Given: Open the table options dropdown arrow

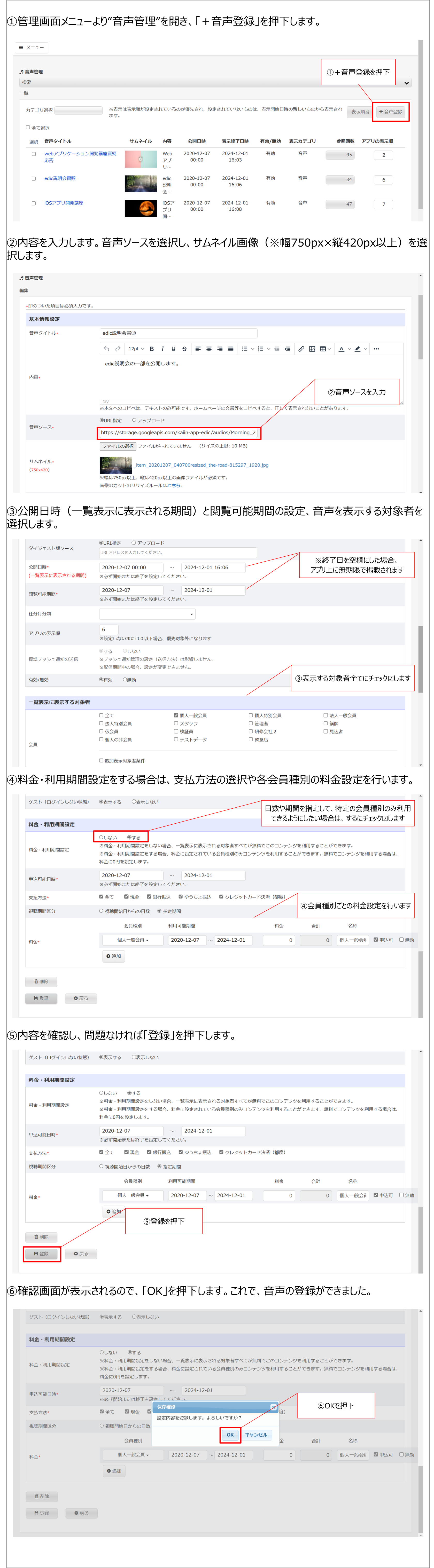Looking at the screenshot, I should coord(330,349).
